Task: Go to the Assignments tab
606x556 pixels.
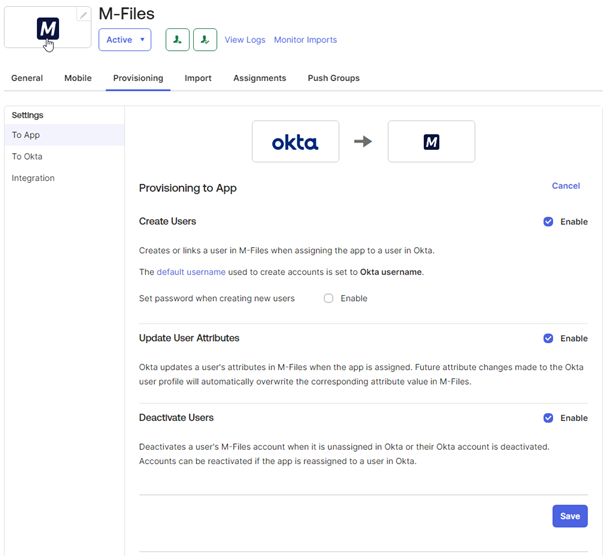Action: point(260,78)
